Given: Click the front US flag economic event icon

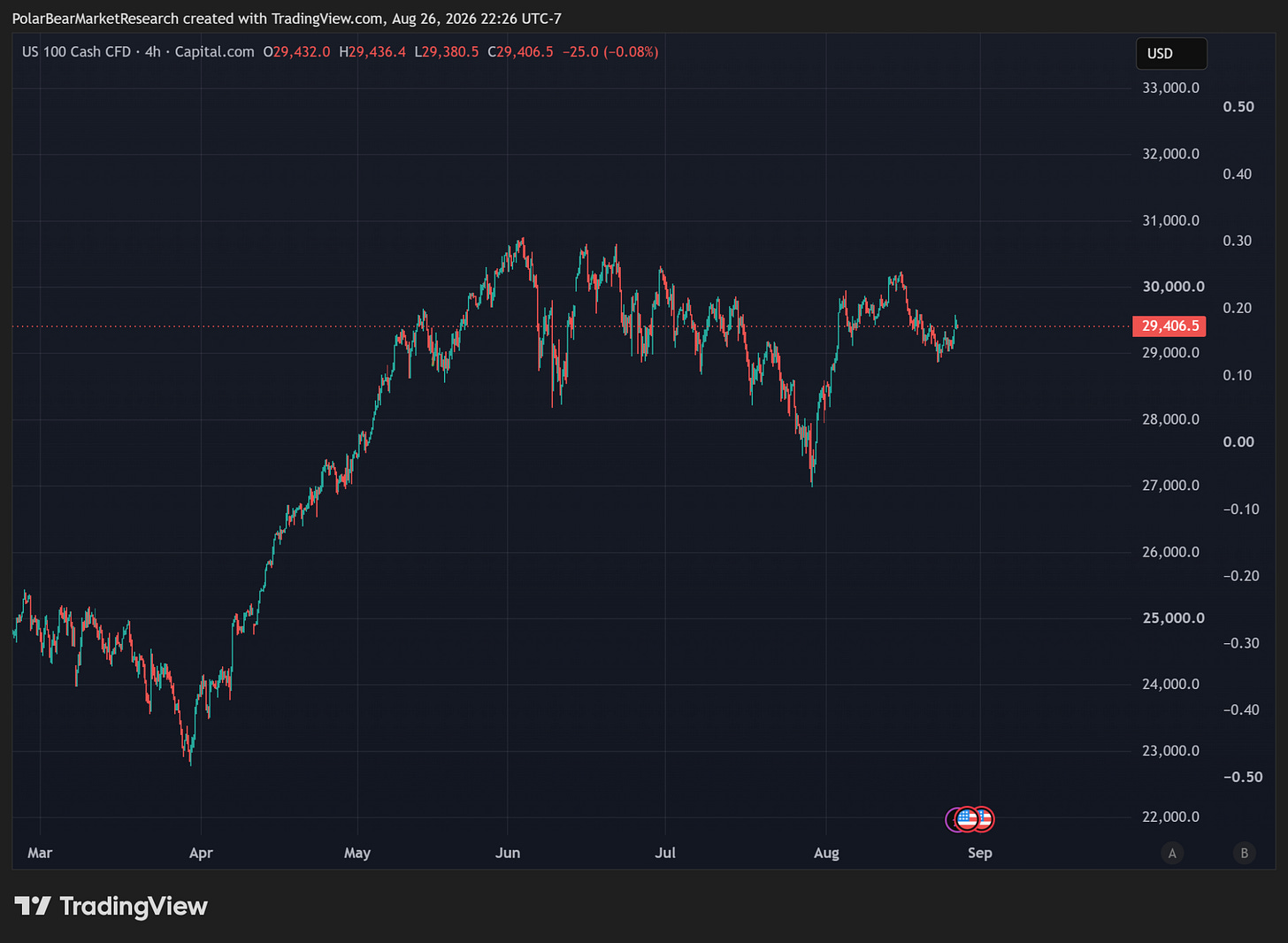Looking at the screenshot, I should (967, 819).
